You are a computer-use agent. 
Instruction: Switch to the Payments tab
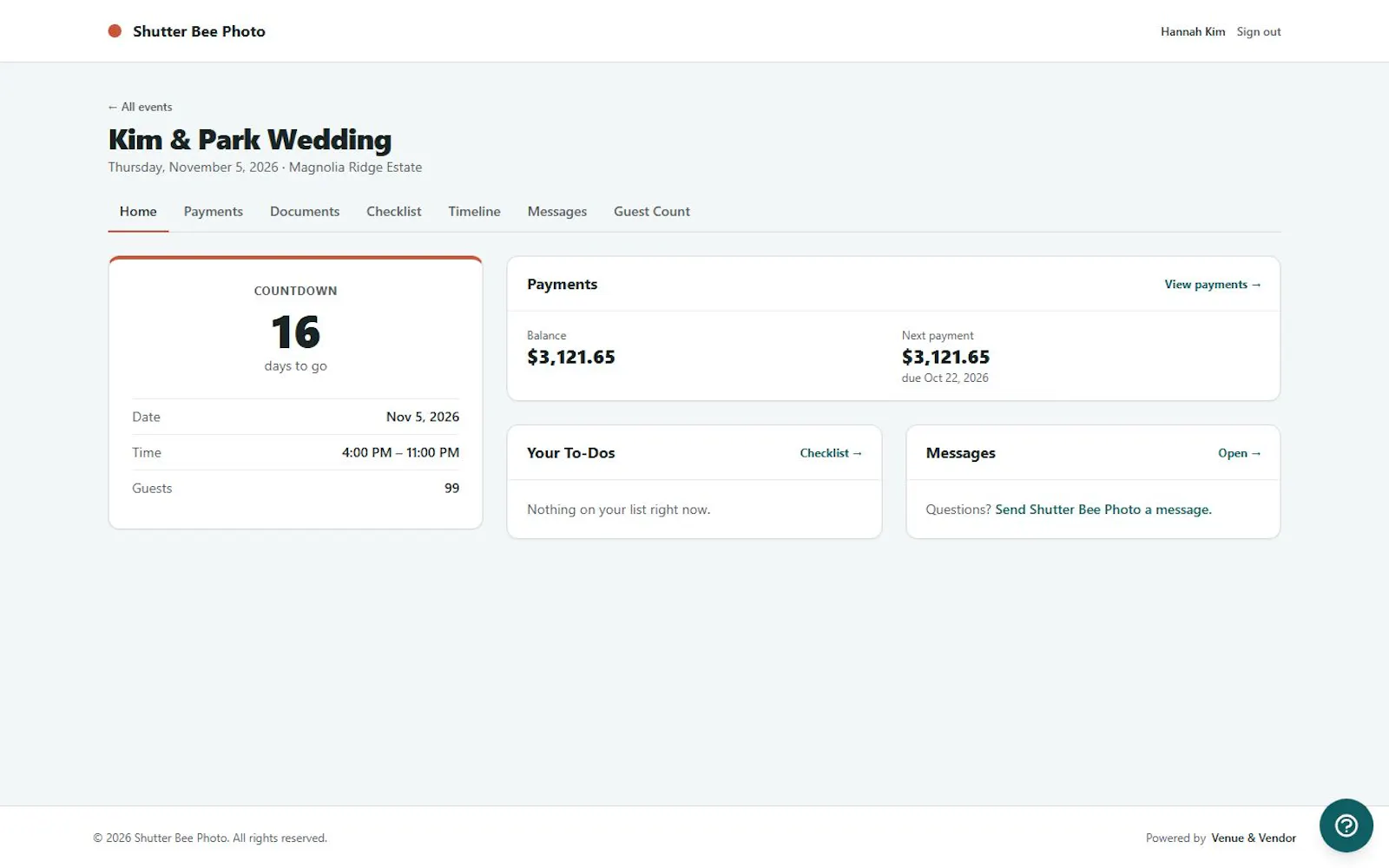coord(213,212)
